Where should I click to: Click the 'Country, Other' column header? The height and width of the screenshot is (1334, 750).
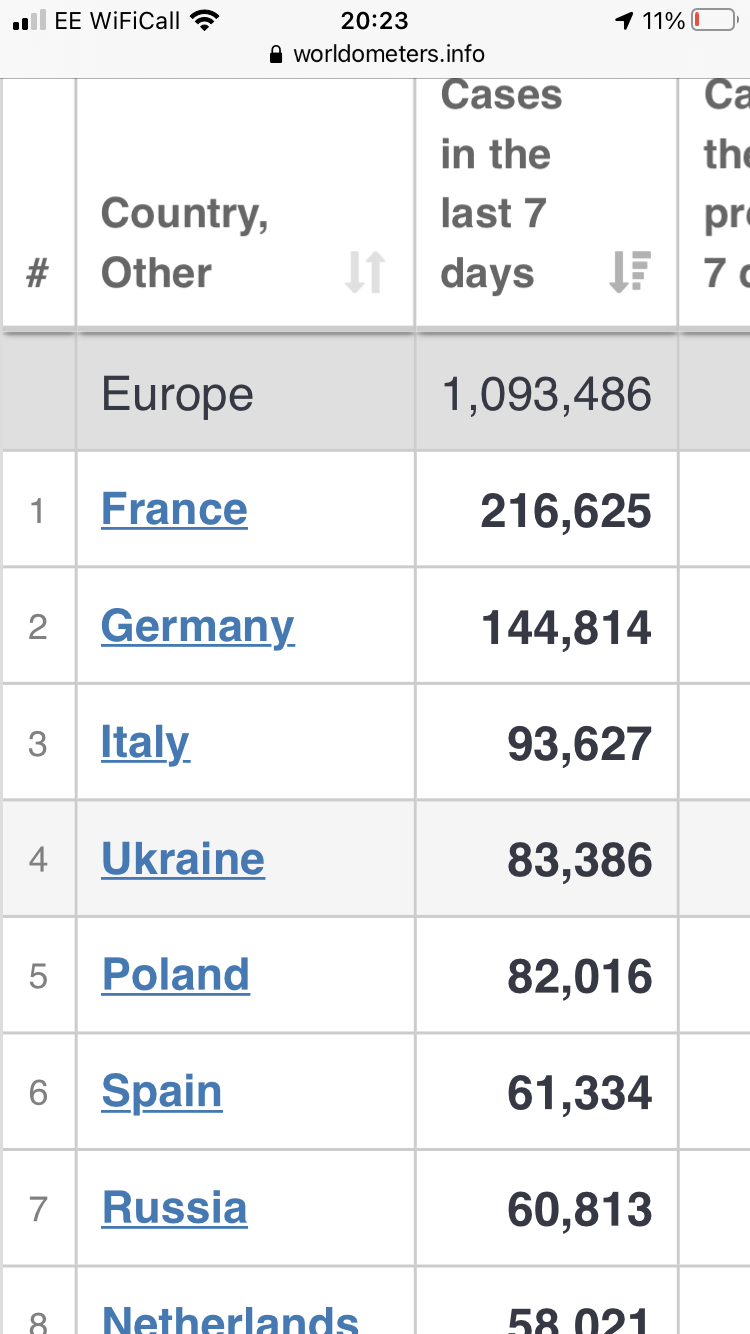(x=185, y=242)
